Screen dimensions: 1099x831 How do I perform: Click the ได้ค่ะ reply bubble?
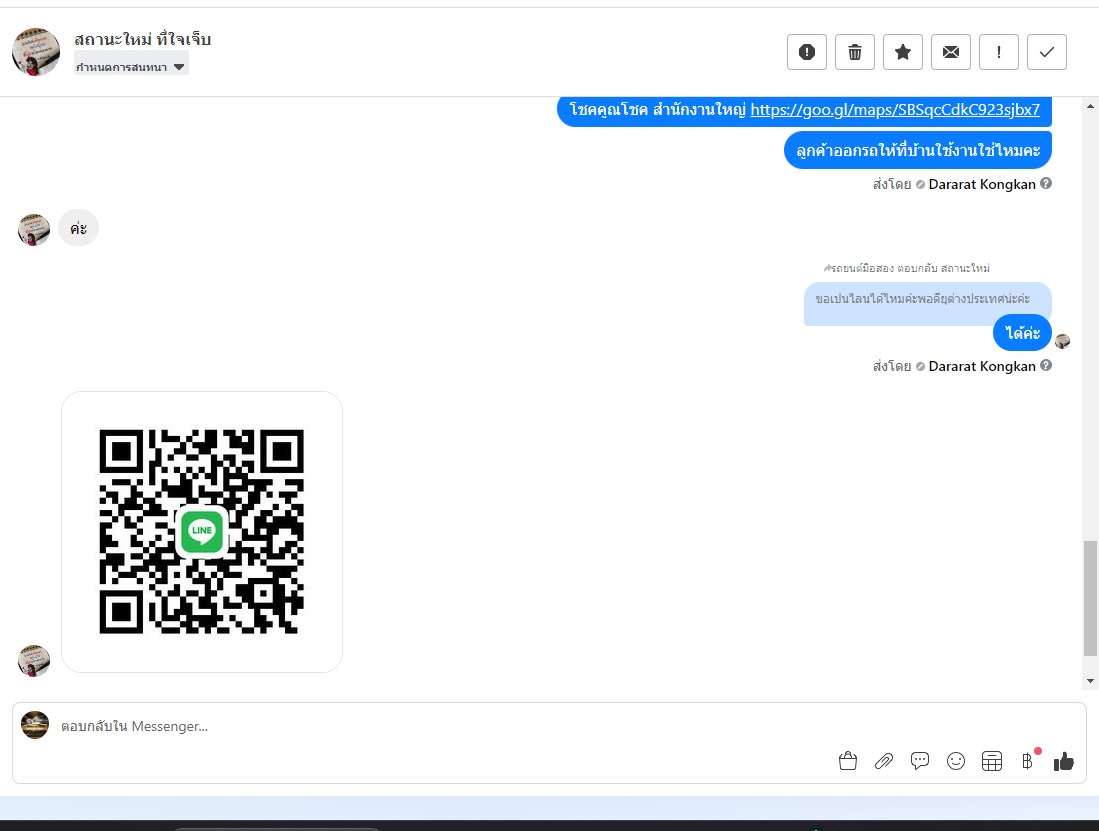(x=1022, y=334)
